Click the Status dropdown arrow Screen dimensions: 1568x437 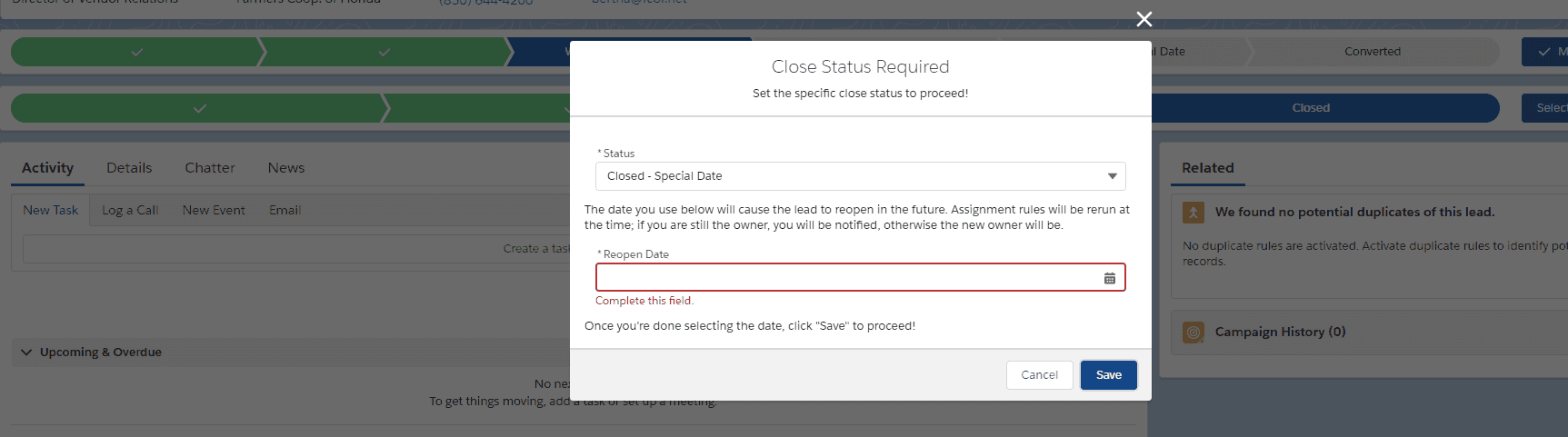[1112, 176]
